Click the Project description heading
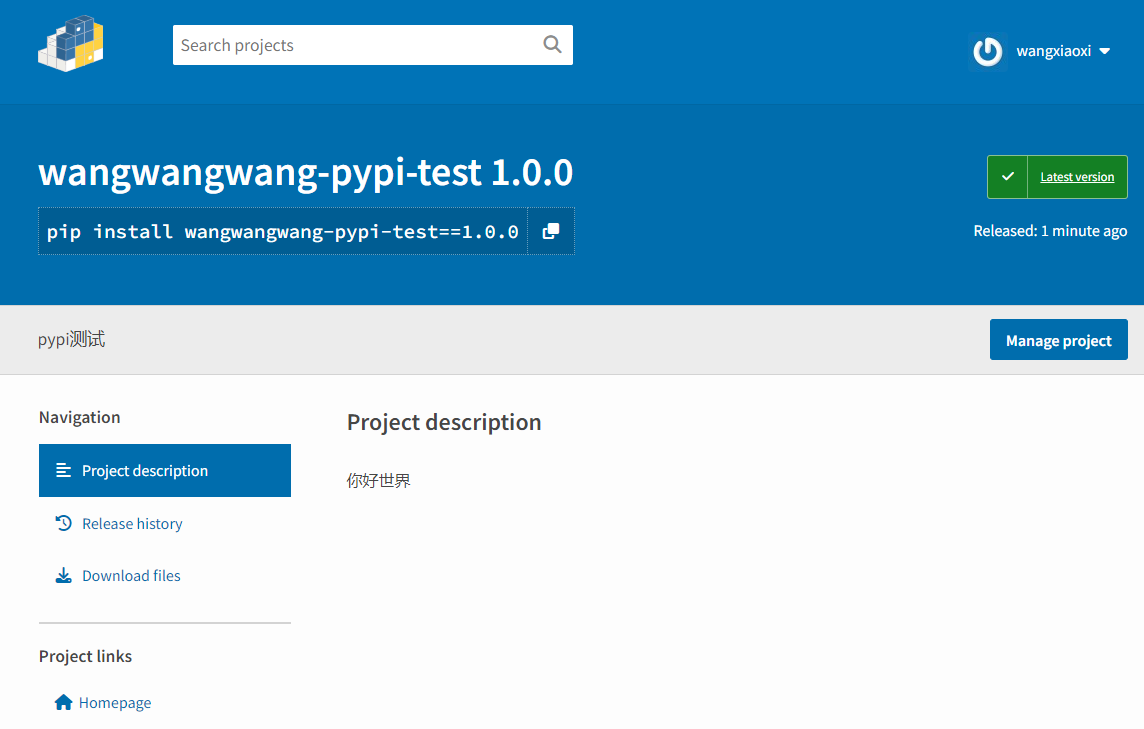Screen dimensions: 1144x729 (x=444, y=423)
